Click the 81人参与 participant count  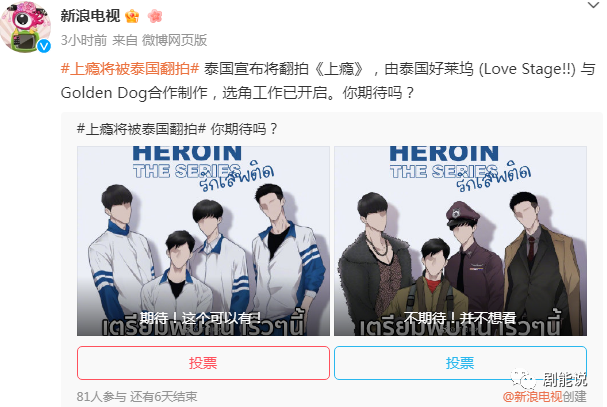[101, 397]
